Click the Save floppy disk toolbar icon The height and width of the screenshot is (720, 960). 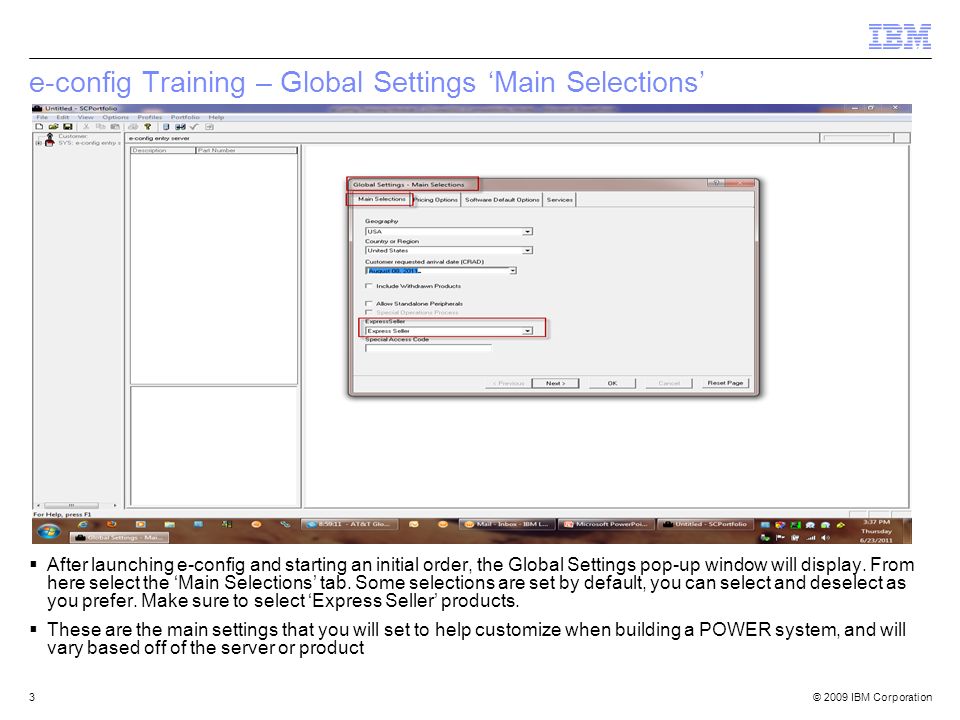click(67, 127)
